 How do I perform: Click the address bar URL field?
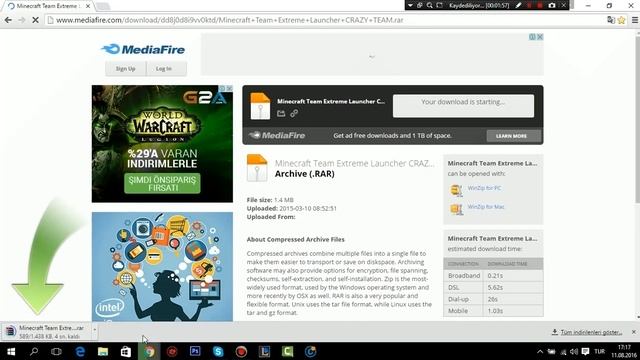pyautogui.click(x=322, y=20)
